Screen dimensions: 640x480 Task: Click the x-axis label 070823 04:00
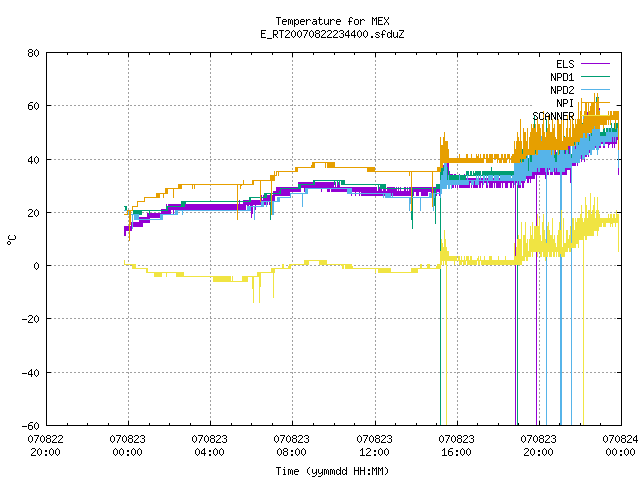[x=209, y=446]
